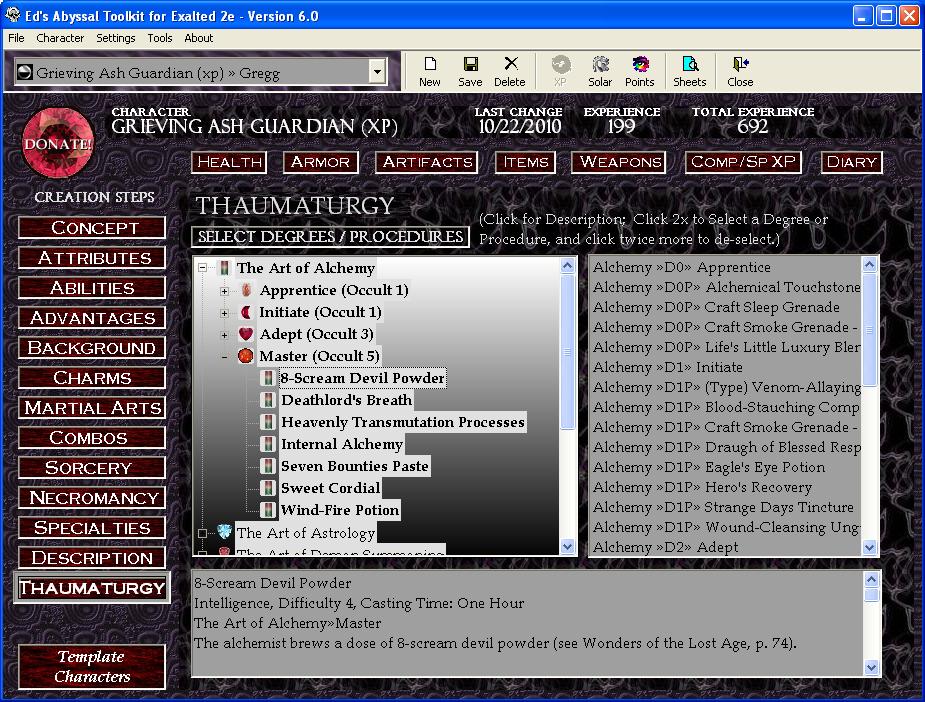Click the Wind-Fire Potion procedure icon
Viewport: 925px width, 702px height.
coord(268,510)
